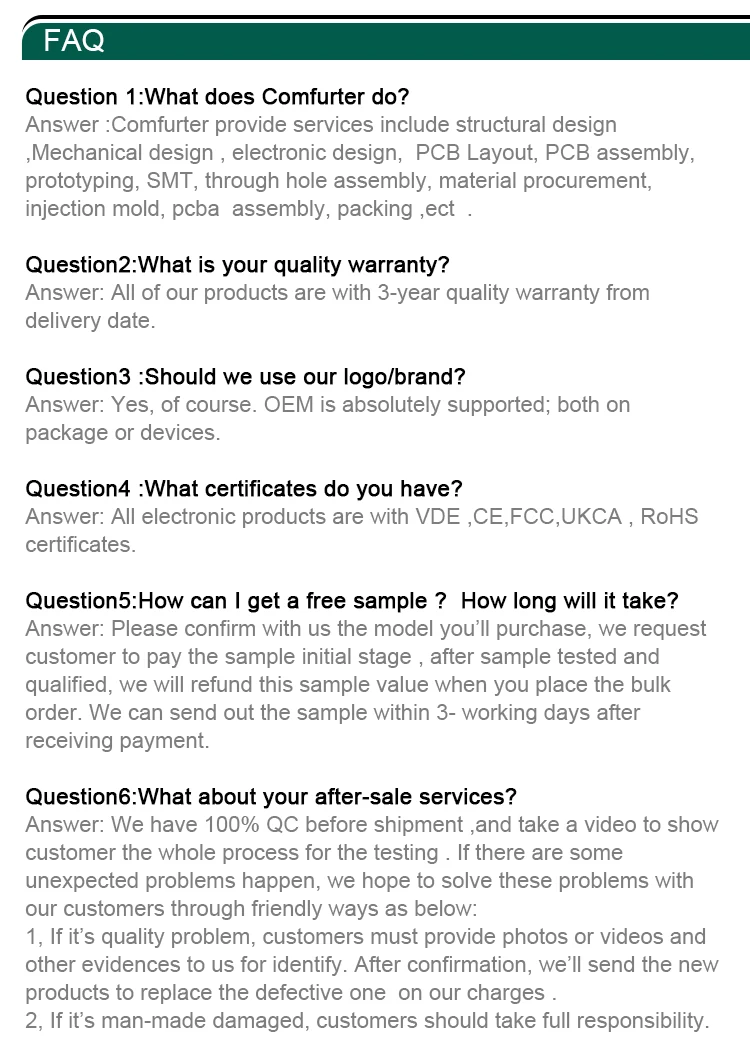
Task: Click the OEM is absolutely supported answer
Action: tap(328, 419)
